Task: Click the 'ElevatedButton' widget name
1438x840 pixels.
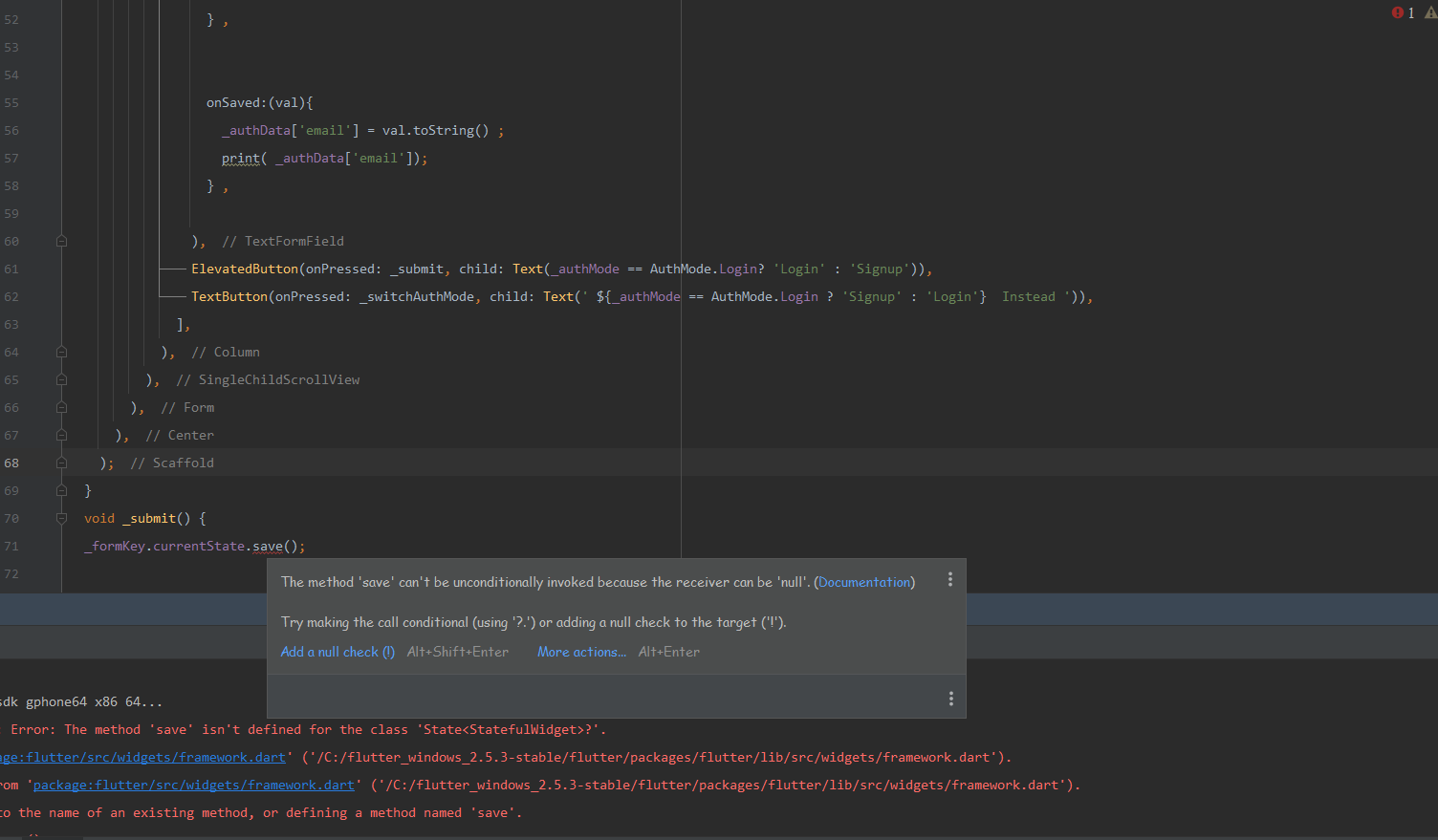Action: click(245, 269)
